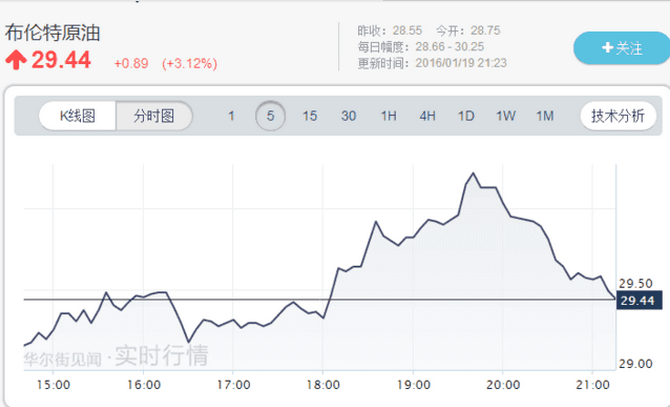The image size is (670, 407).
Task: Choose the 1M timeframe
Action: [545, 116]
